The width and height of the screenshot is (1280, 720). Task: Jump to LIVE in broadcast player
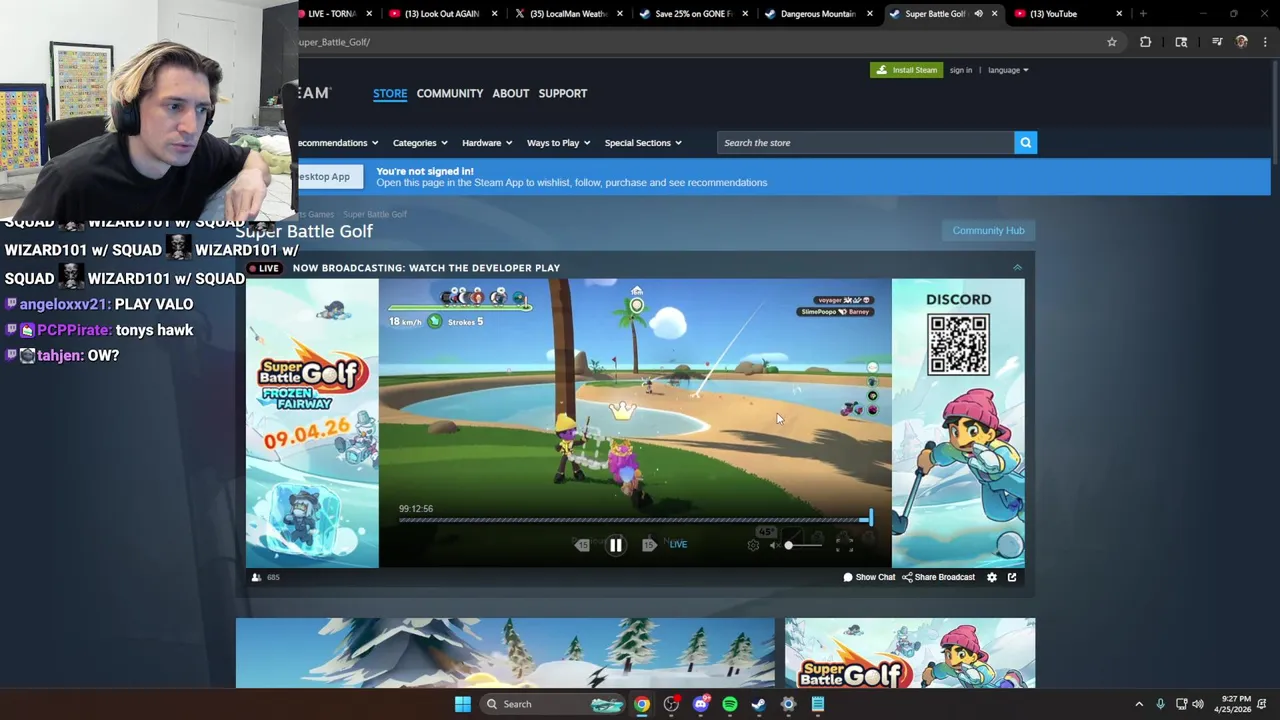click(x=678, y=544)
